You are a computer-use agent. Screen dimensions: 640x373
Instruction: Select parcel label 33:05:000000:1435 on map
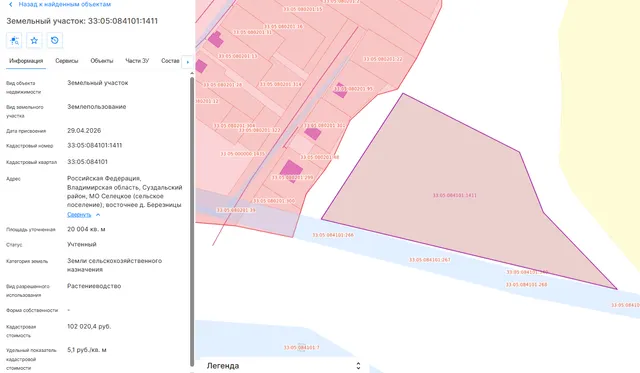[x=243, y=154]
